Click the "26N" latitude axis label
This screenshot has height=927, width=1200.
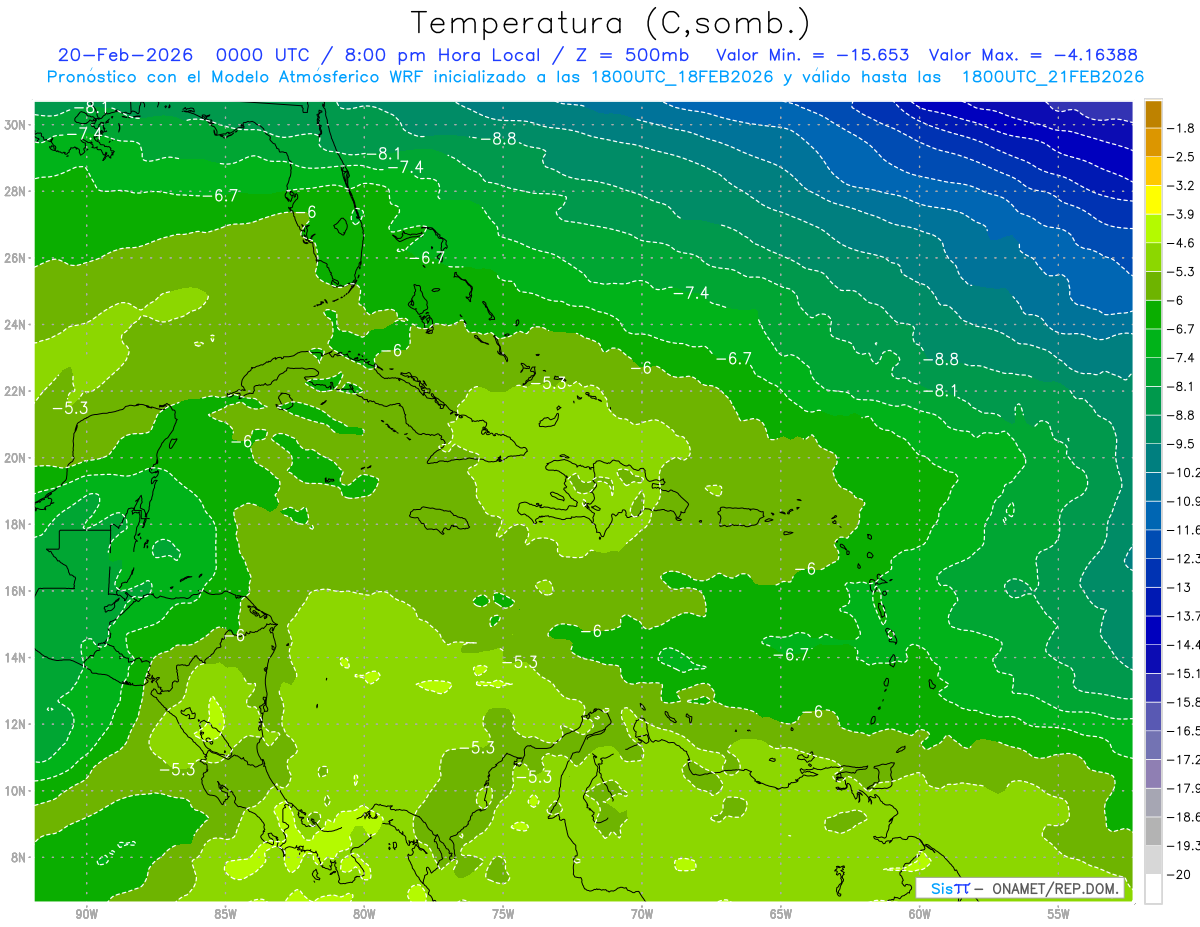[16, 258]
